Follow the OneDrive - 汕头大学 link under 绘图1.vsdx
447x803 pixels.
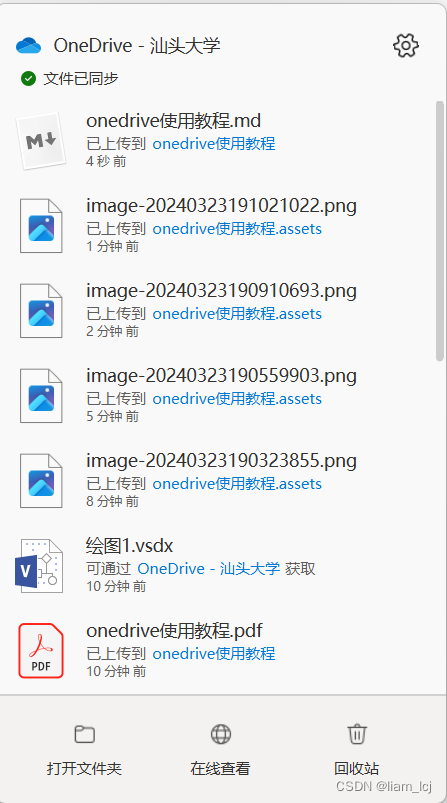coord(209,568)
